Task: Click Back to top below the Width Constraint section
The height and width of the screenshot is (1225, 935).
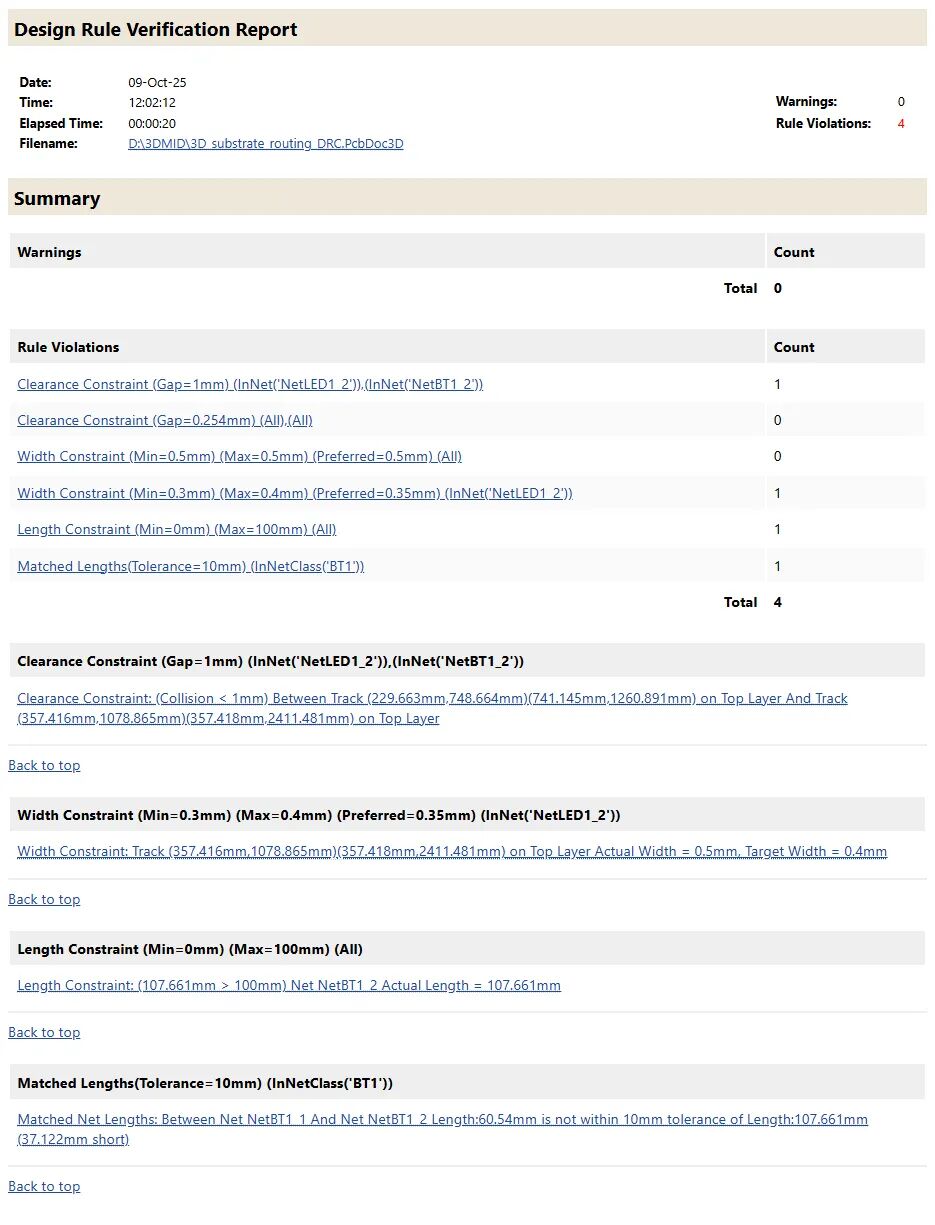Action: click(44, 899)
